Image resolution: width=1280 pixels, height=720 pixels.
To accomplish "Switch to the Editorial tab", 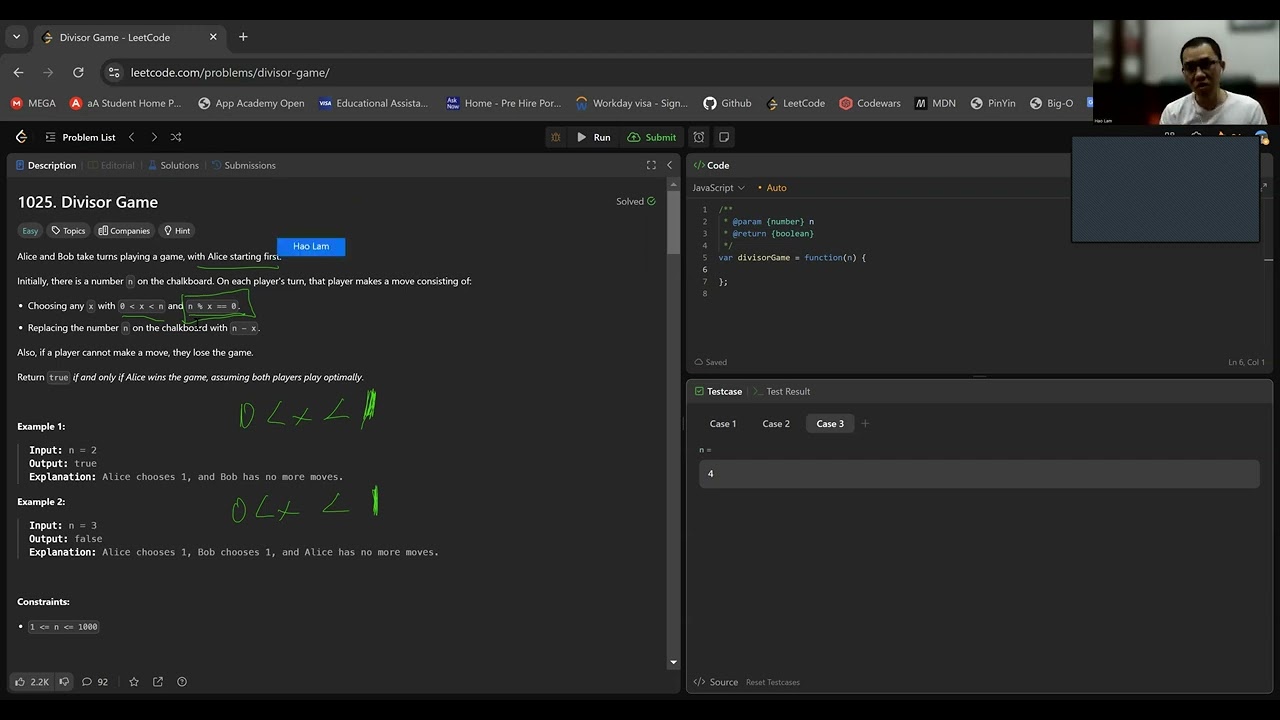I will [x=110, y=165].
